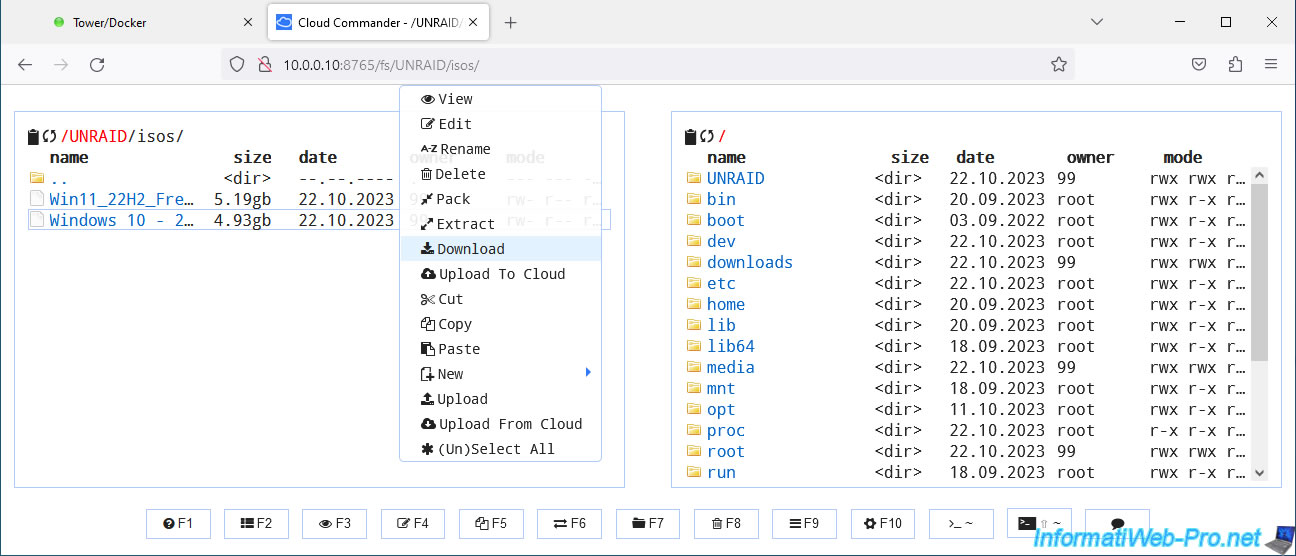Open F10 settings gear button

click(x=883, y=523)
